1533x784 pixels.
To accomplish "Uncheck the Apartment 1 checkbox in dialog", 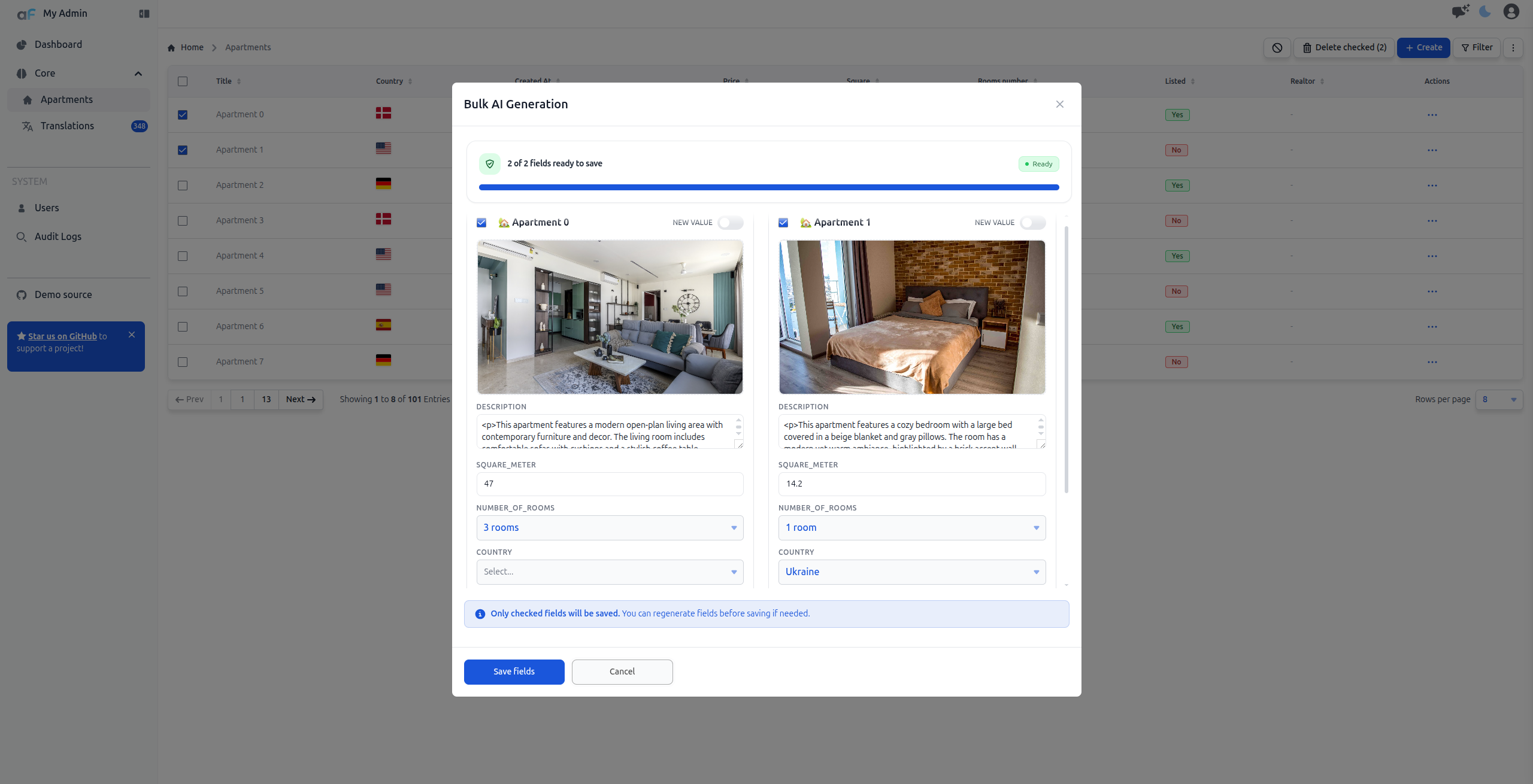I will (x=783, y=223).
